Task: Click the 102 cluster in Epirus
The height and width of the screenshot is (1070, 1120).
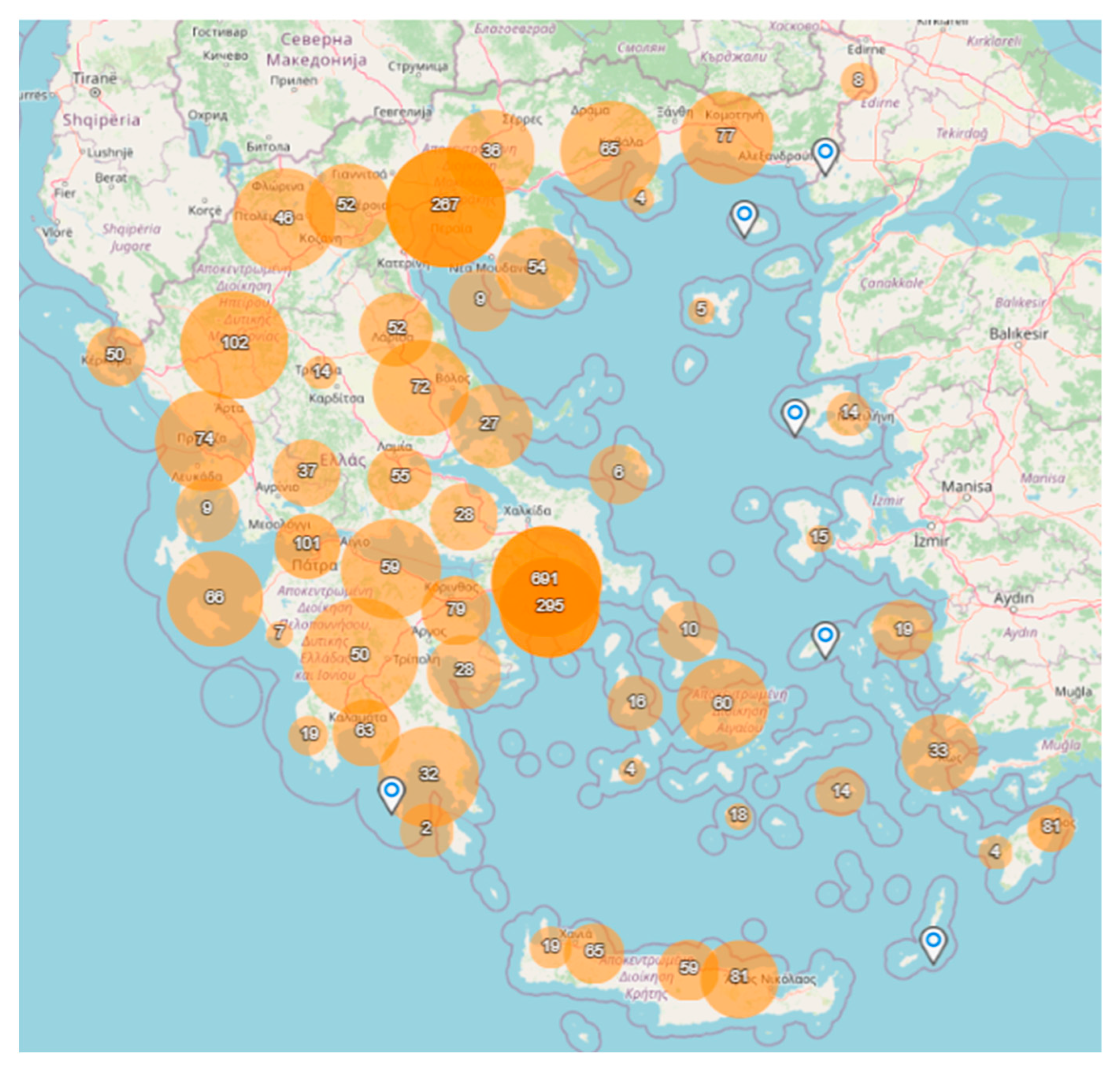Action: point(235,343)
